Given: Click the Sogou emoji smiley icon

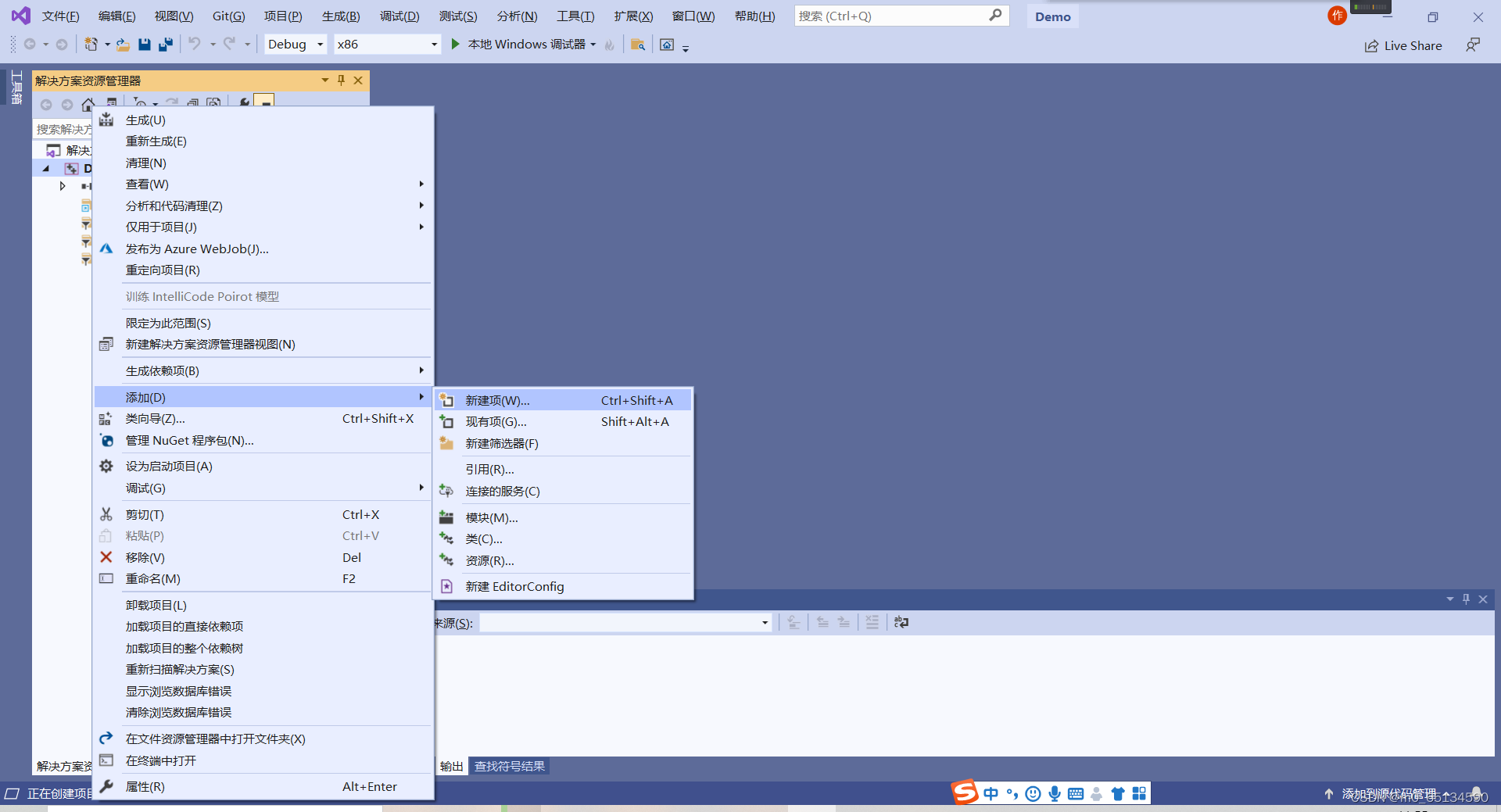Looking at the screenshot, I should click(1033, 794).
